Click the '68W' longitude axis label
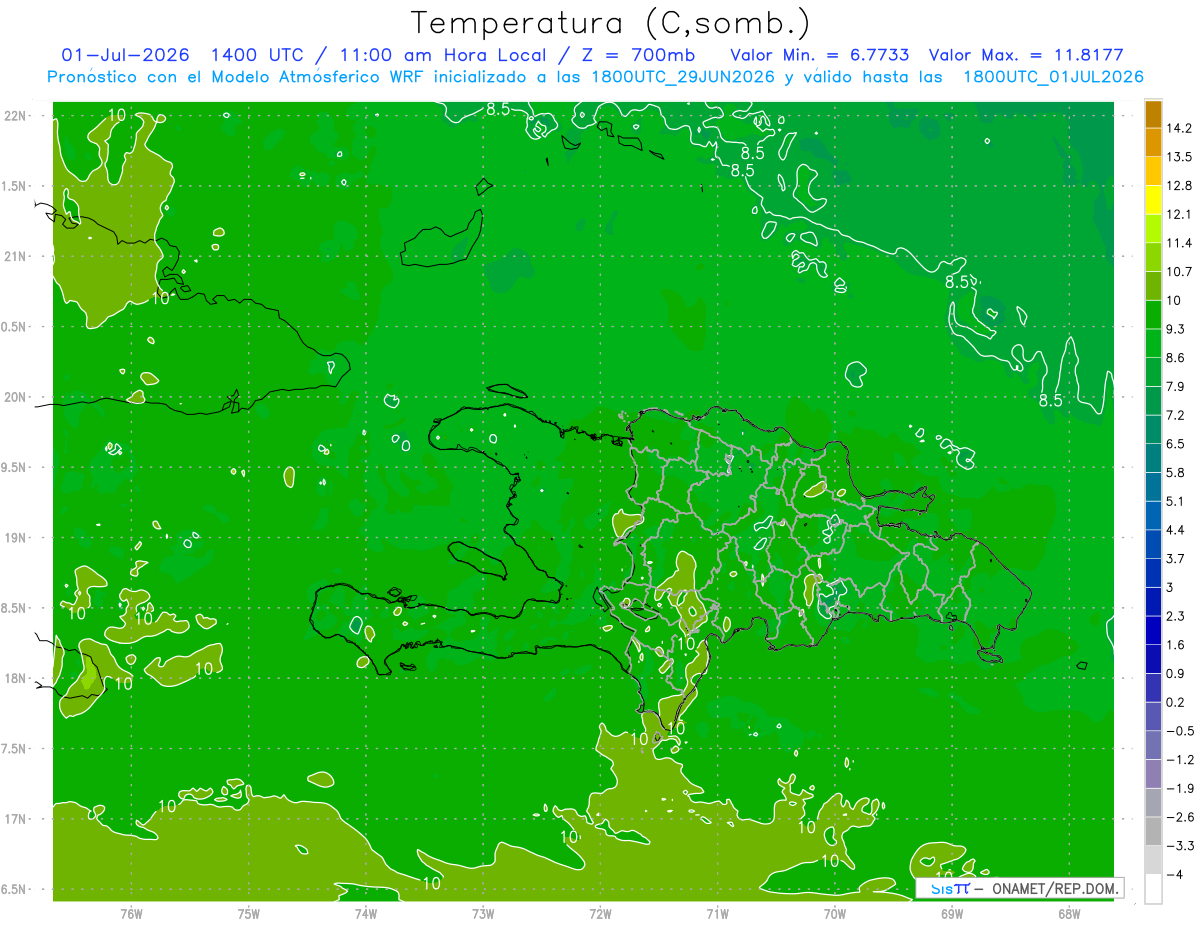 (x=1069, y=914)
